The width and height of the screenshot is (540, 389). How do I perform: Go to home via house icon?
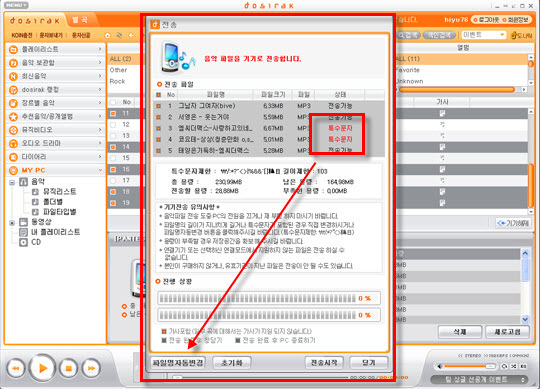107,35
